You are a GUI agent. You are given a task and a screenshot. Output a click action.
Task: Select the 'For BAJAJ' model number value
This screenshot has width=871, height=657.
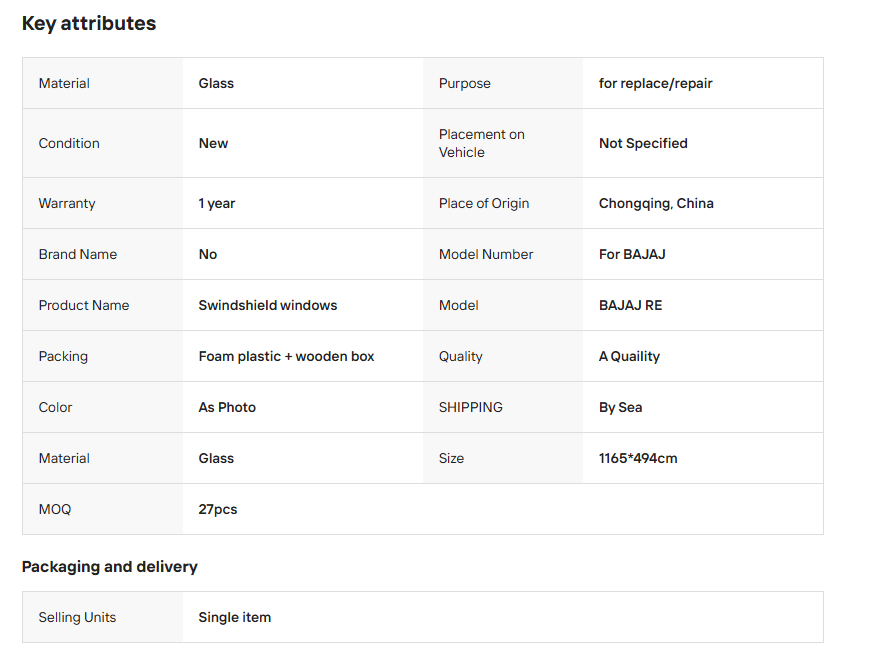[x=632, y=254]
